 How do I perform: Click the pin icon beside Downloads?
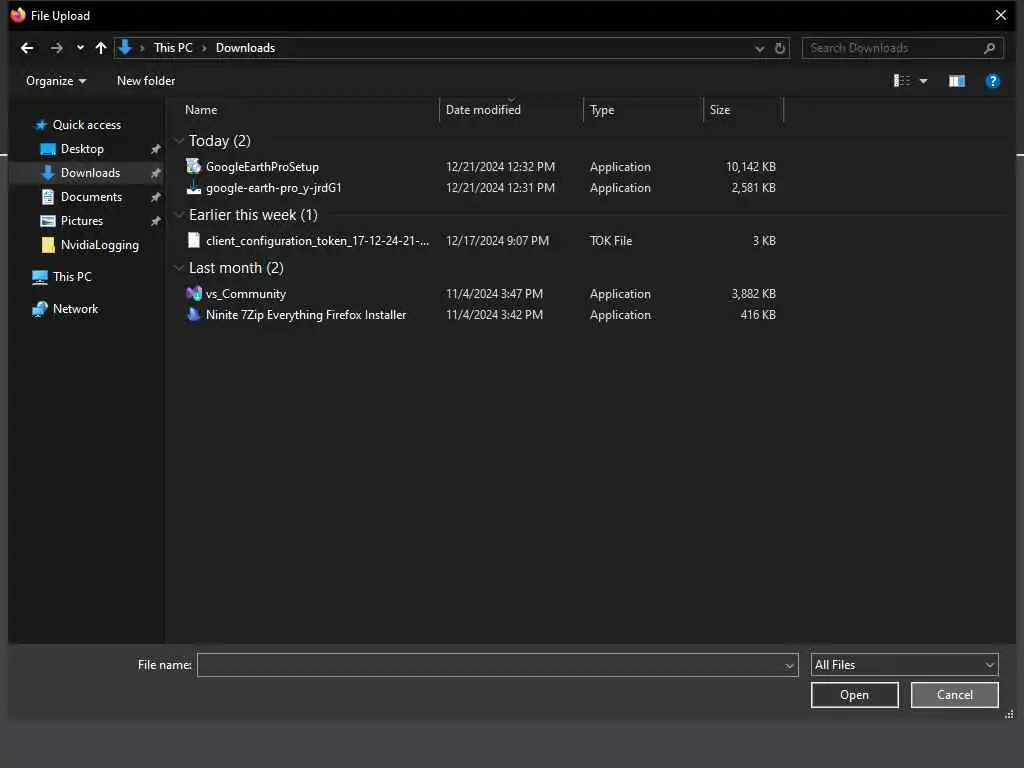155,173
